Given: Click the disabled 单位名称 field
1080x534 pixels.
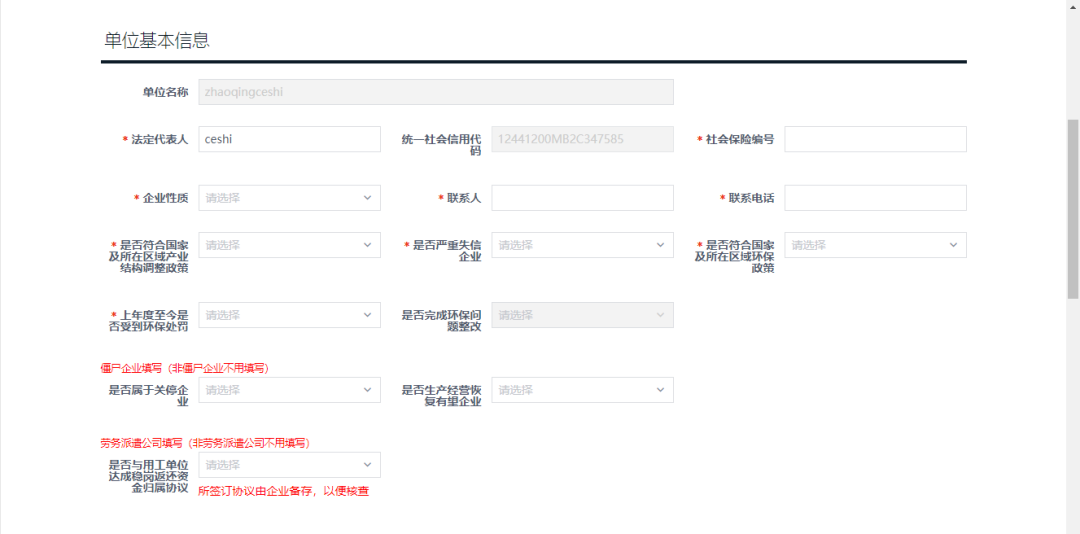Looking at the screenshot, I should click(436, 92).
